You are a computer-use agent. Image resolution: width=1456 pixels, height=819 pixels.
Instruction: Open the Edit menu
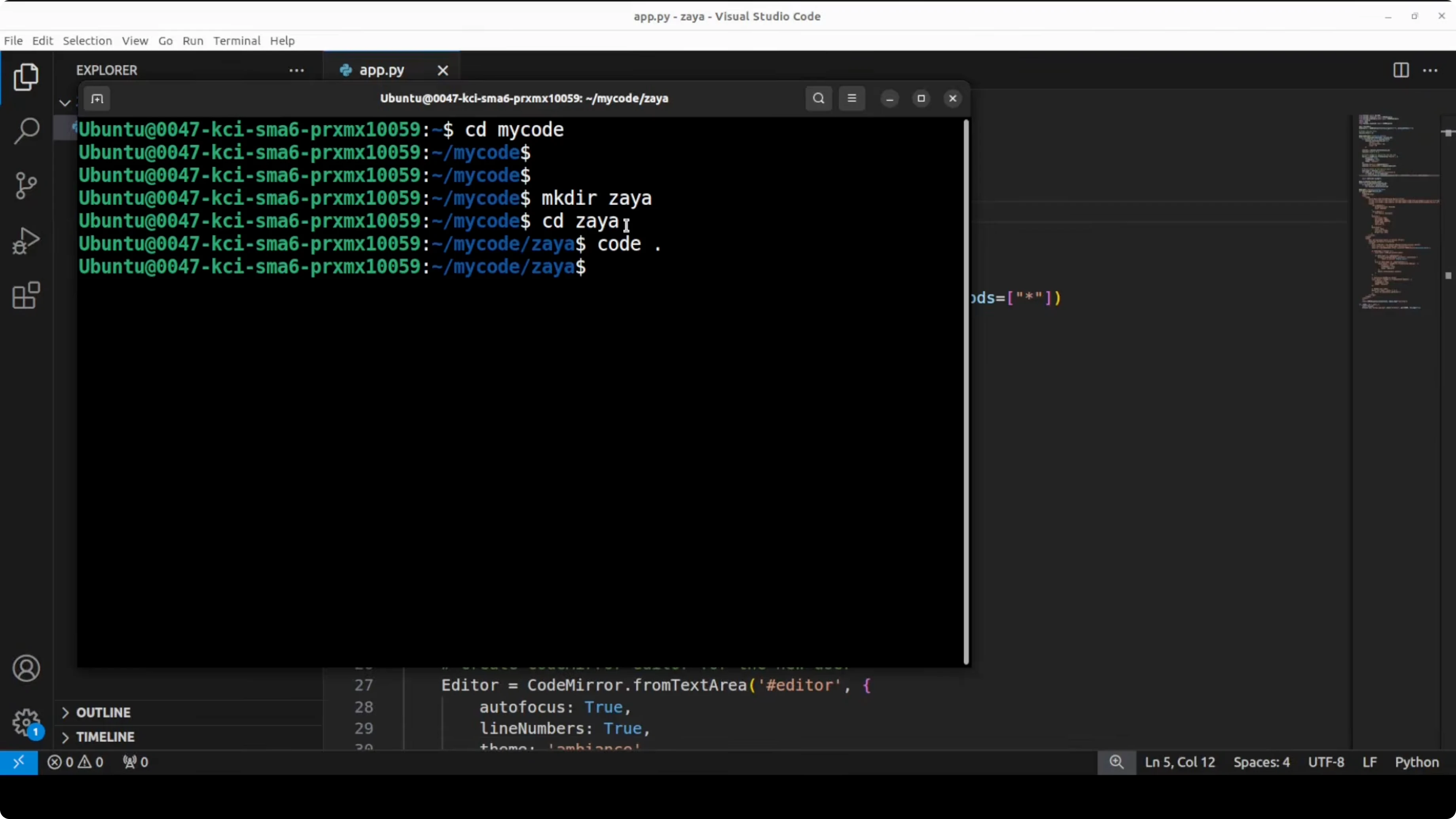tap(42, 41)
